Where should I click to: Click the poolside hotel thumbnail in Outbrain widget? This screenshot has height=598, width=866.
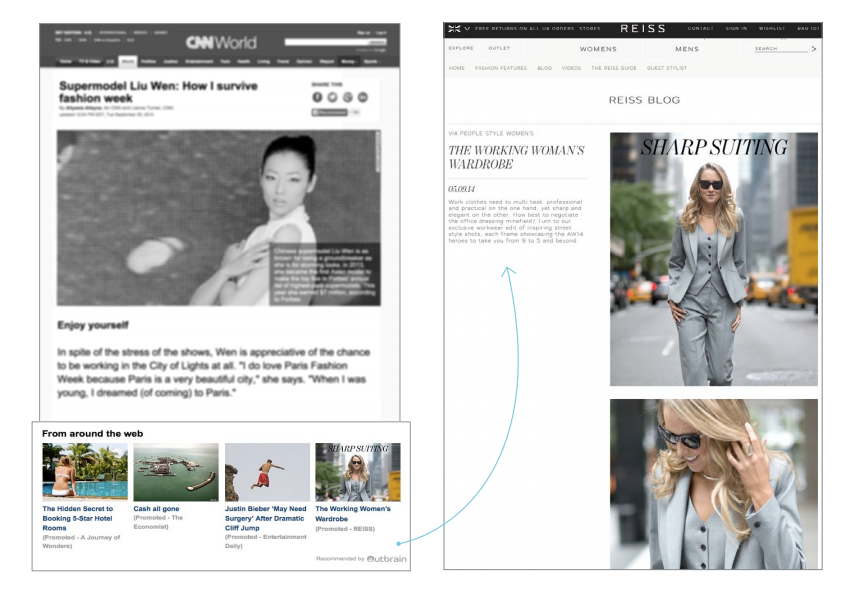click(85, 472)
